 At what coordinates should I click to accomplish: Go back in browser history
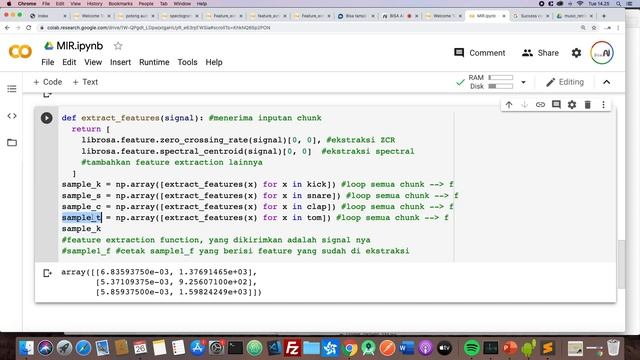(7, 28)
